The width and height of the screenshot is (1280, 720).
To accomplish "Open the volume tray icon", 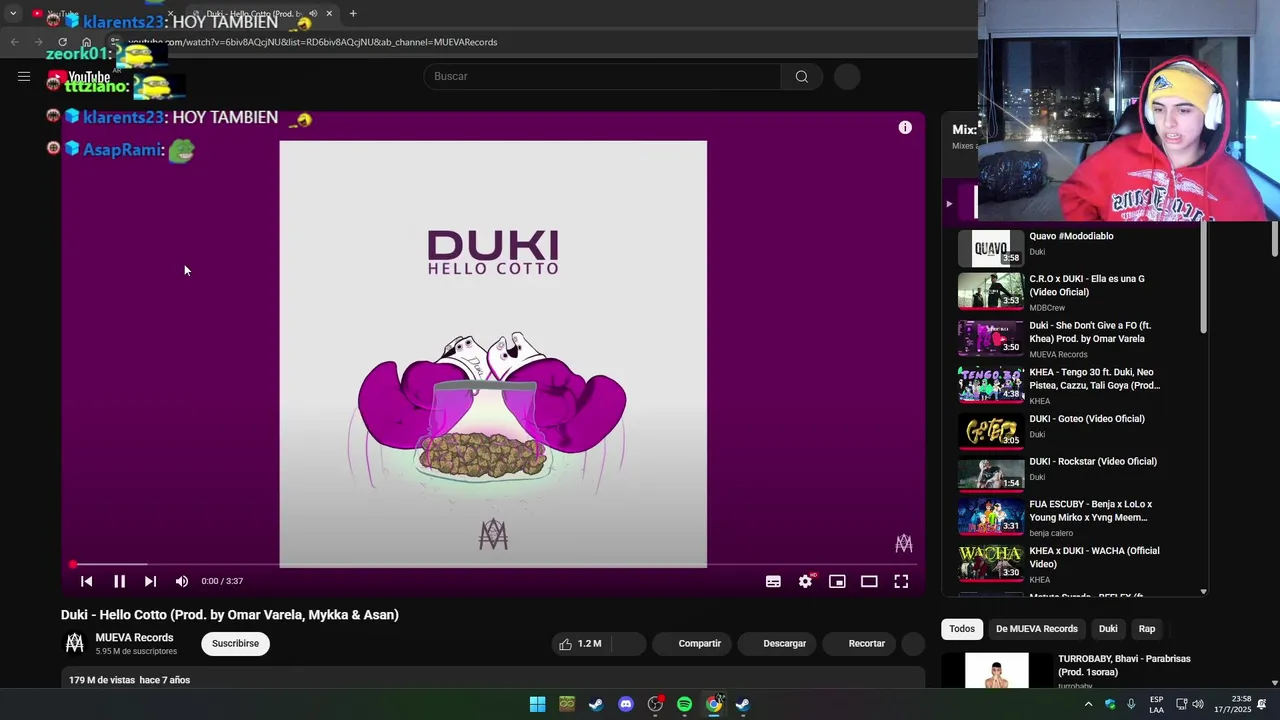I will point(1198,704).
